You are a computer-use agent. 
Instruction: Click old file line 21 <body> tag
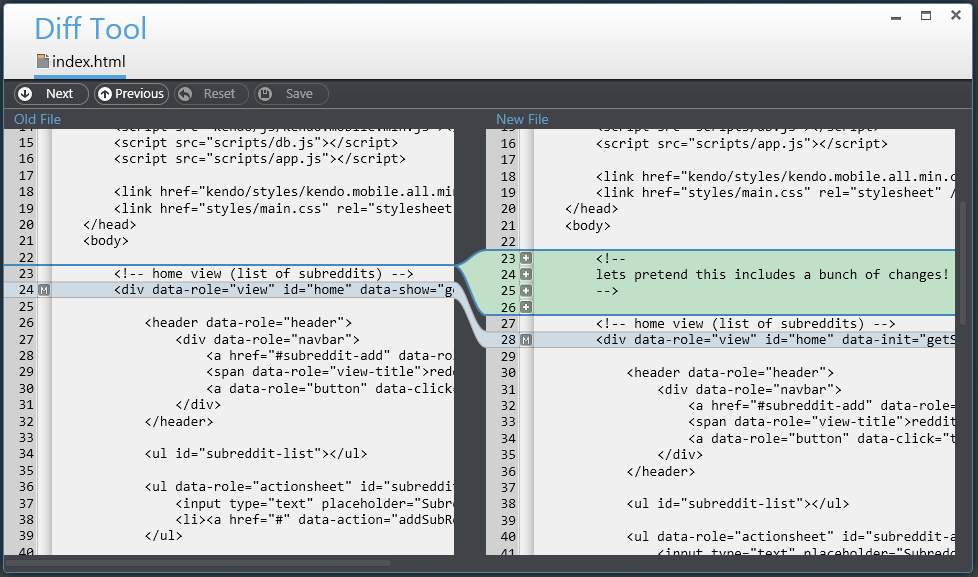coord(105,241)
